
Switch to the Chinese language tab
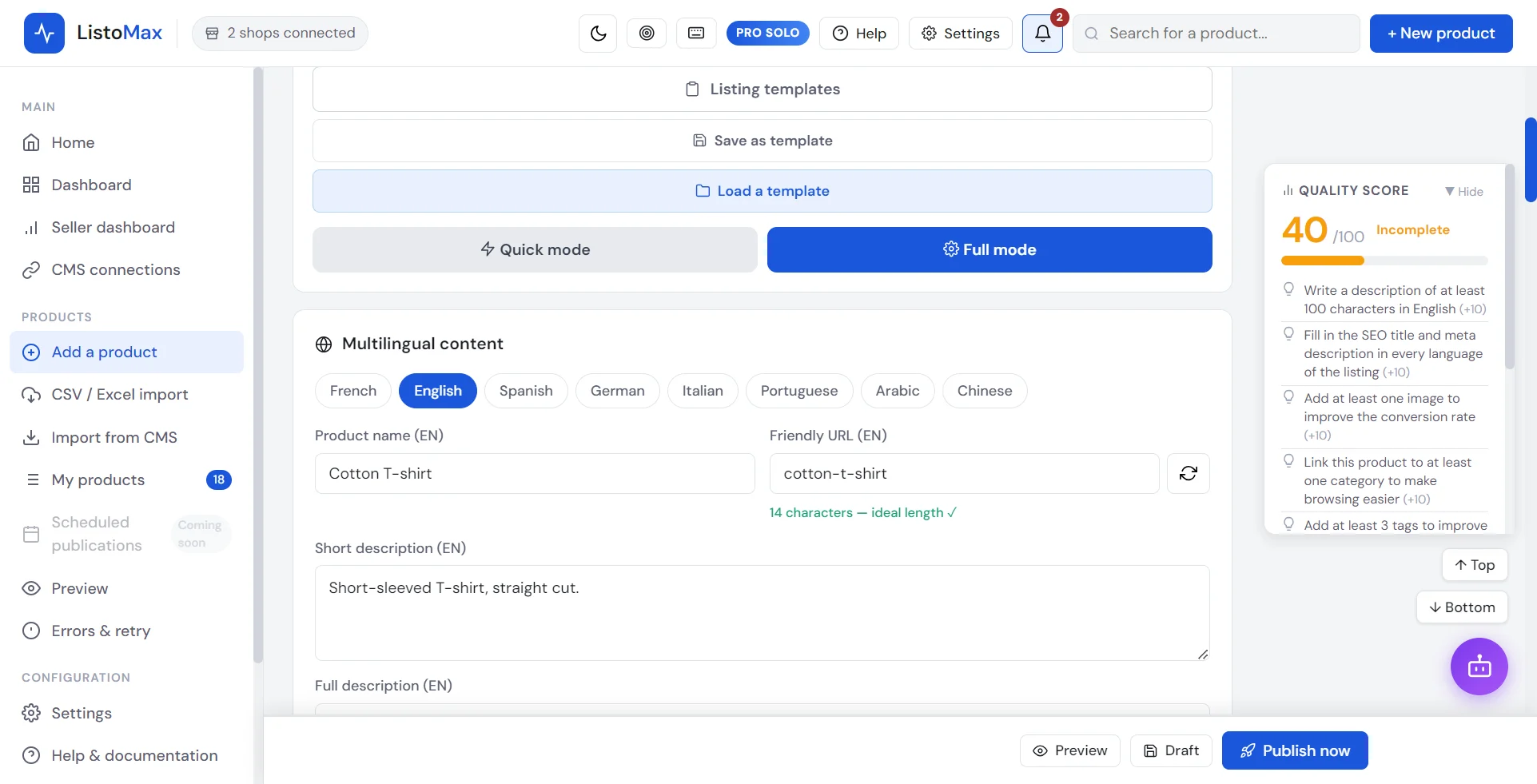point(985,391)
